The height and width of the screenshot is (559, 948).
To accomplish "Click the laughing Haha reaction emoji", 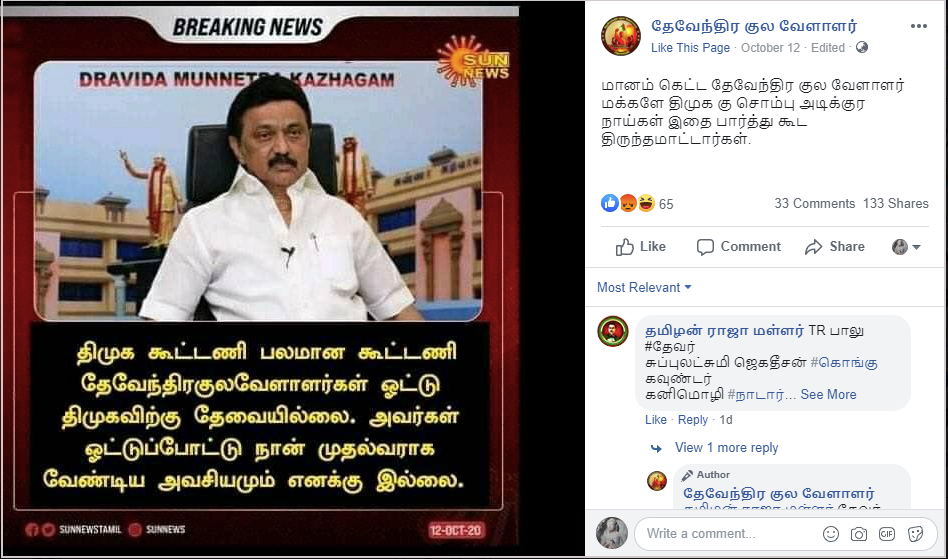I will (646, 203).
